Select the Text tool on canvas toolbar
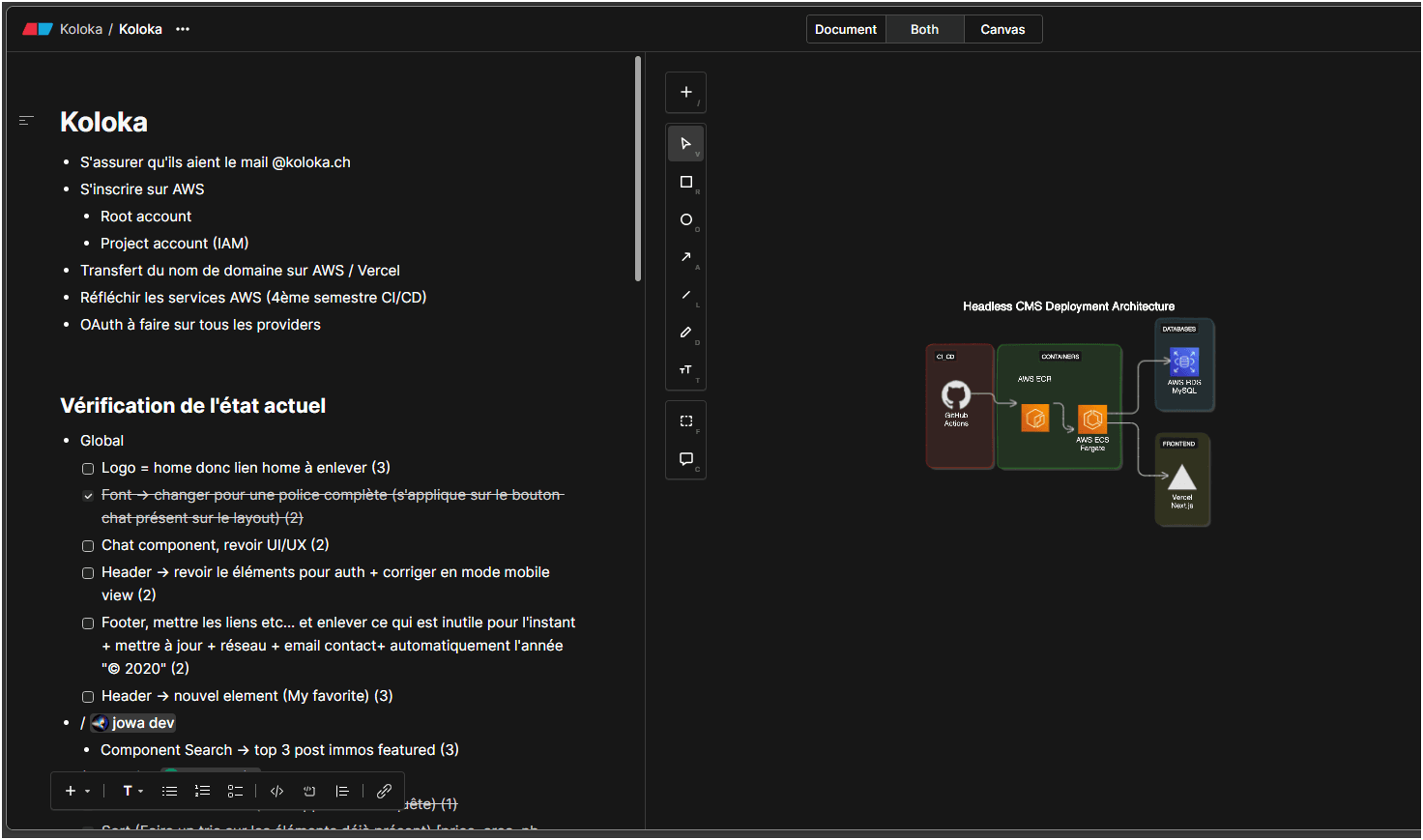The image size is (1423, 840). tap(685, 370)
